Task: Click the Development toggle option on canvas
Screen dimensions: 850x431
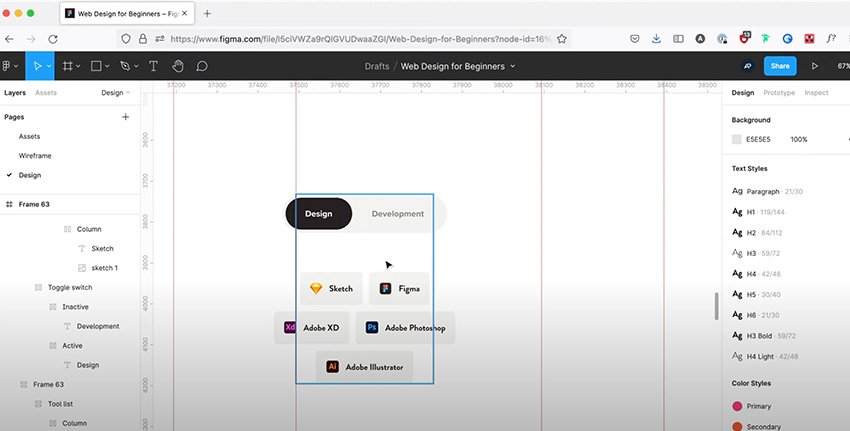Action: click(398, 214)
